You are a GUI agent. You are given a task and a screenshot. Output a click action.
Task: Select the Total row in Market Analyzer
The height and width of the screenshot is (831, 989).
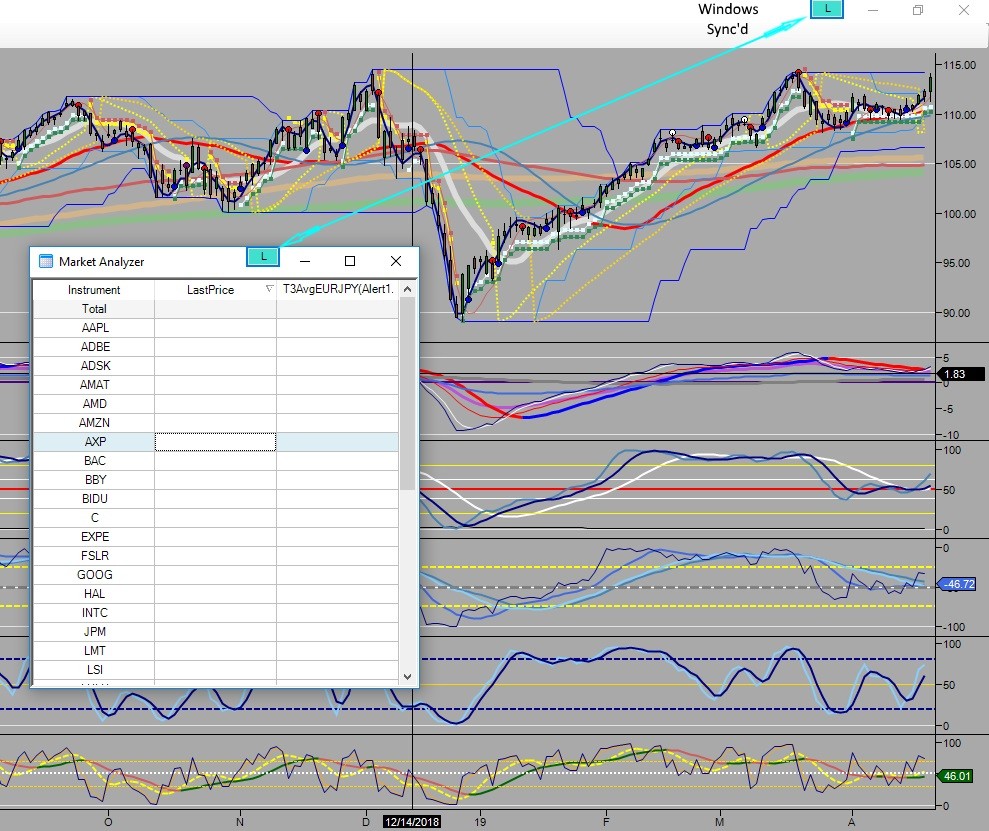coord(94,309)
